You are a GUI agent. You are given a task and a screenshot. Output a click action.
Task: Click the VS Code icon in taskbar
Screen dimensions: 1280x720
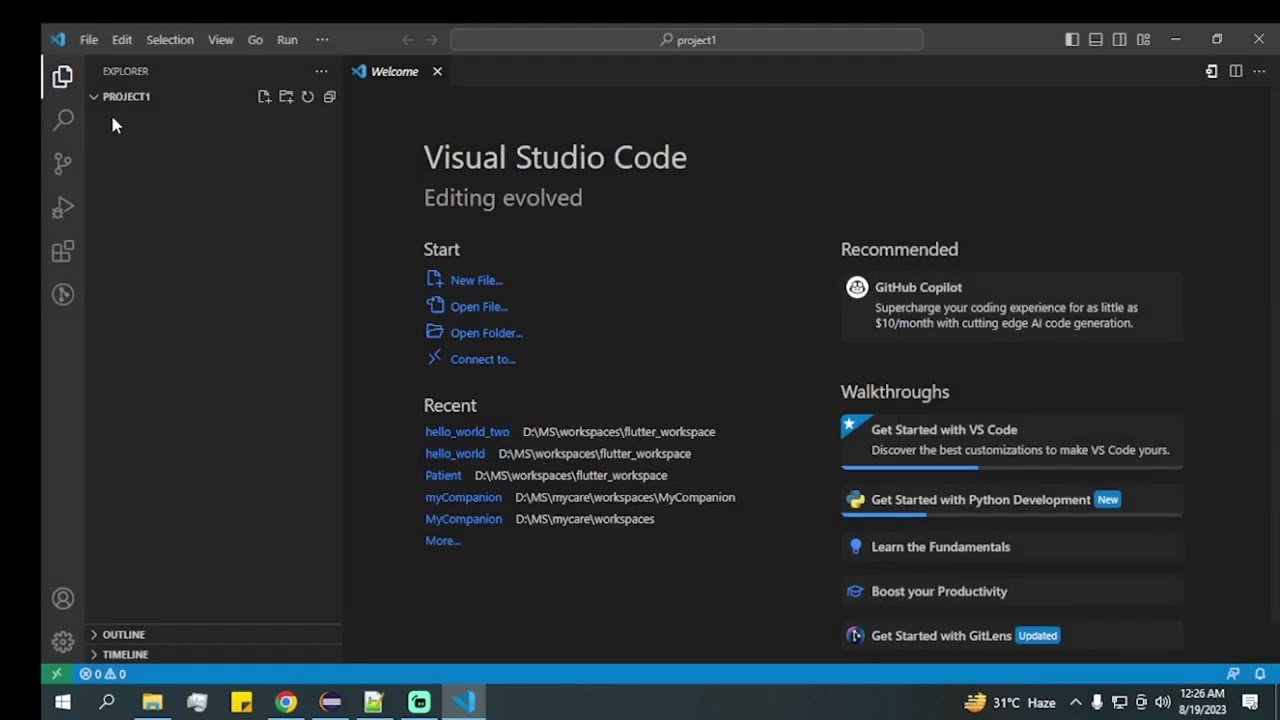(x=463, y=703)
